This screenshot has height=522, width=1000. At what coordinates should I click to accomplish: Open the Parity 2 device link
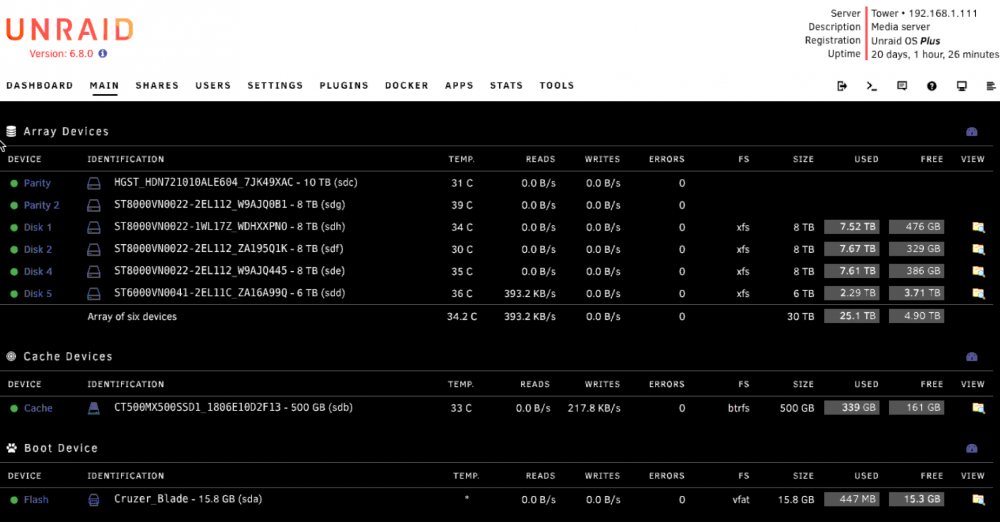tap(41, 205)
